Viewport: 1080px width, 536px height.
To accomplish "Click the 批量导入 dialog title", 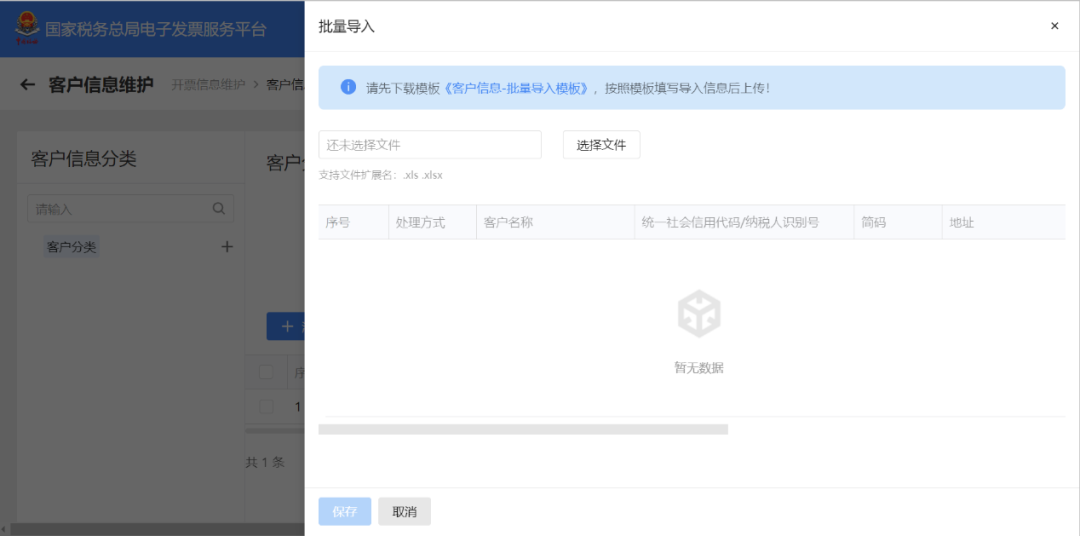I will (x=346, y=26).
